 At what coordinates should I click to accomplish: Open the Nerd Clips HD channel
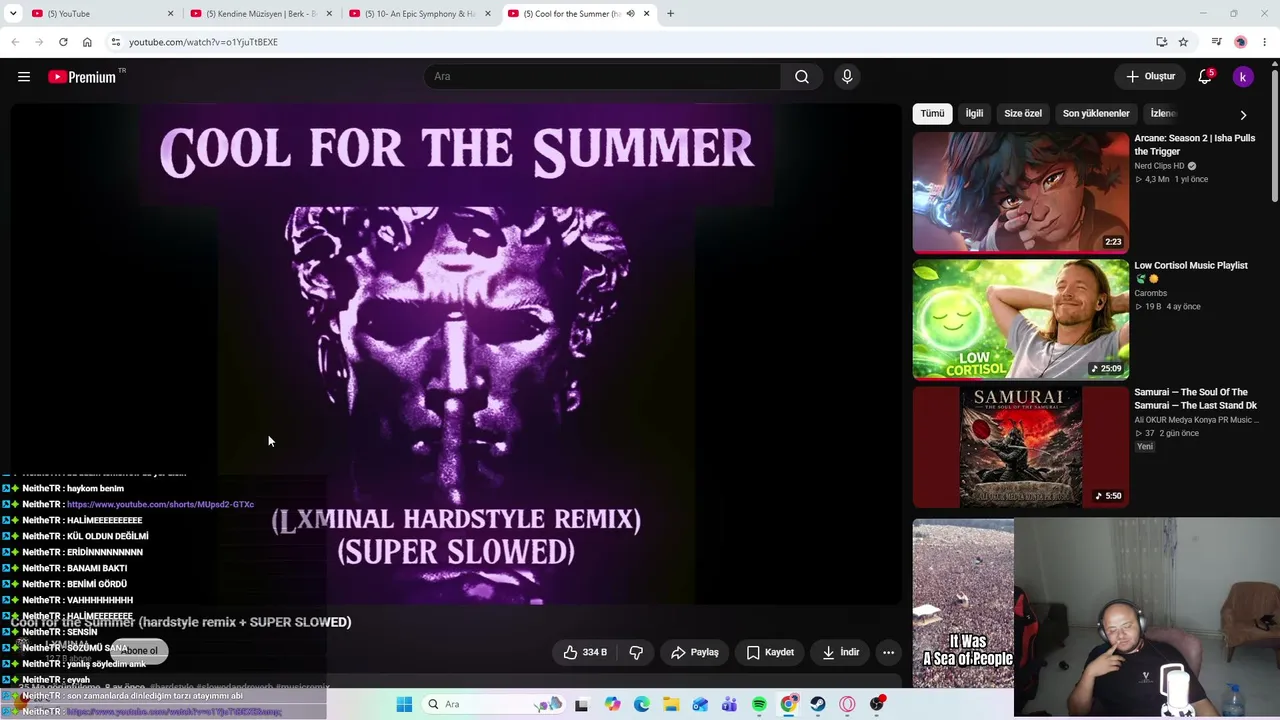click(x=1159, y=166)
